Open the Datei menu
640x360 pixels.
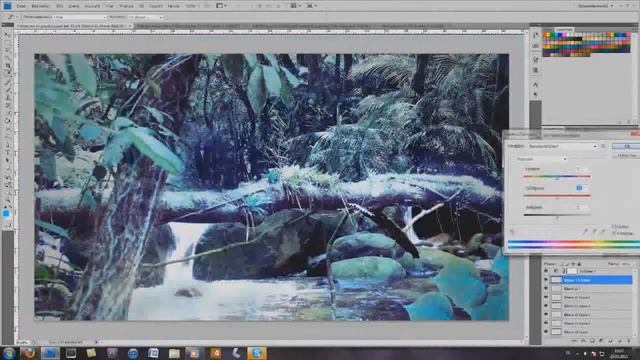tap(21, 6)
